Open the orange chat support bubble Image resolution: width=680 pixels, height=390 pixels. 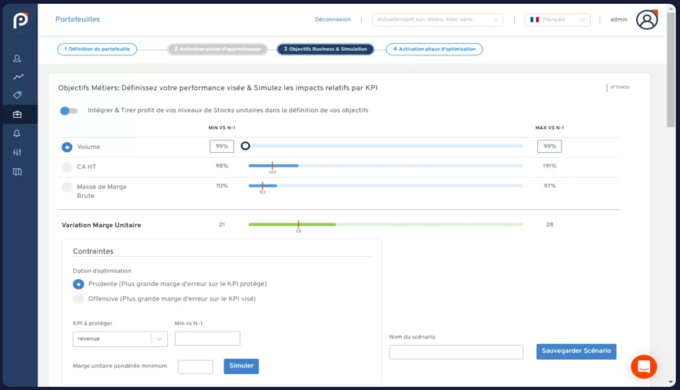(x=644, y=367)
